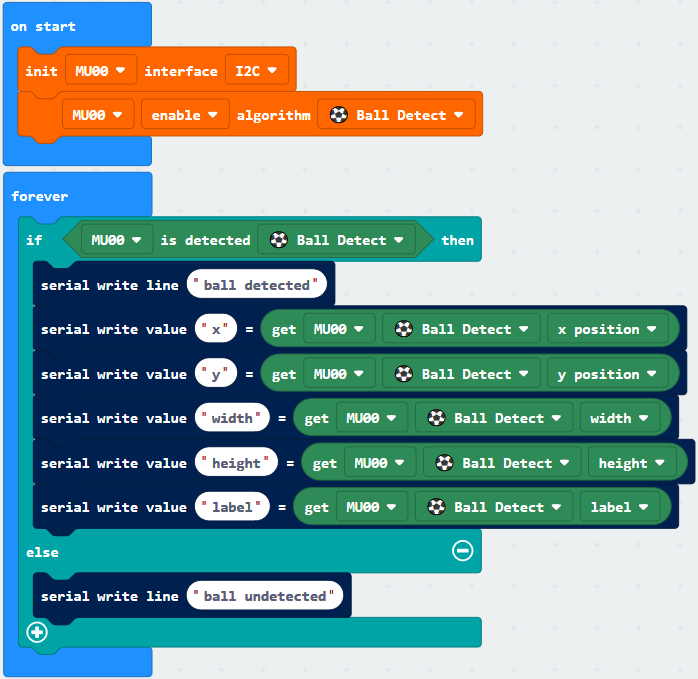Select the if then block by its if label
The height and width of the screenshot is (679, 698).
(34, 240)
